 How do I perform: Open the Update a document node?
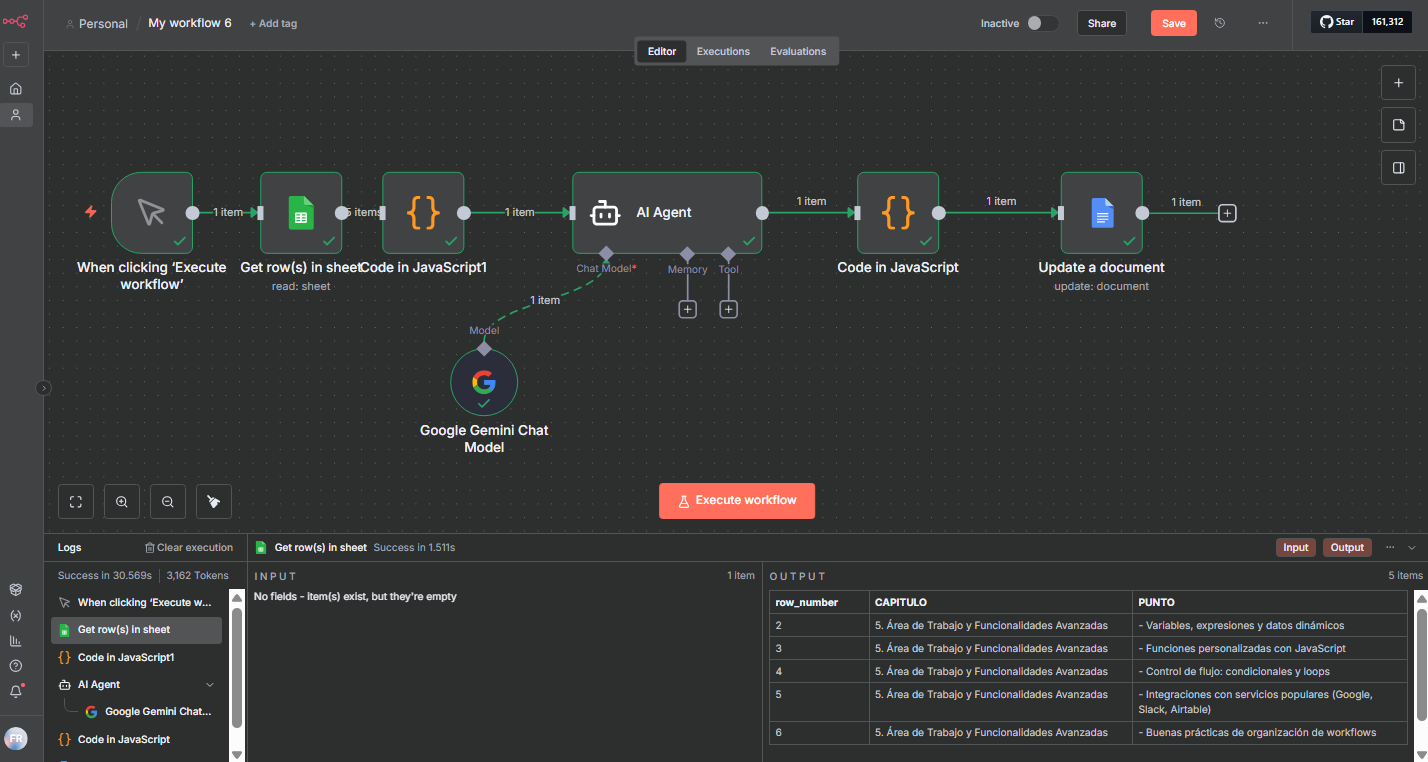point(1101,212)
